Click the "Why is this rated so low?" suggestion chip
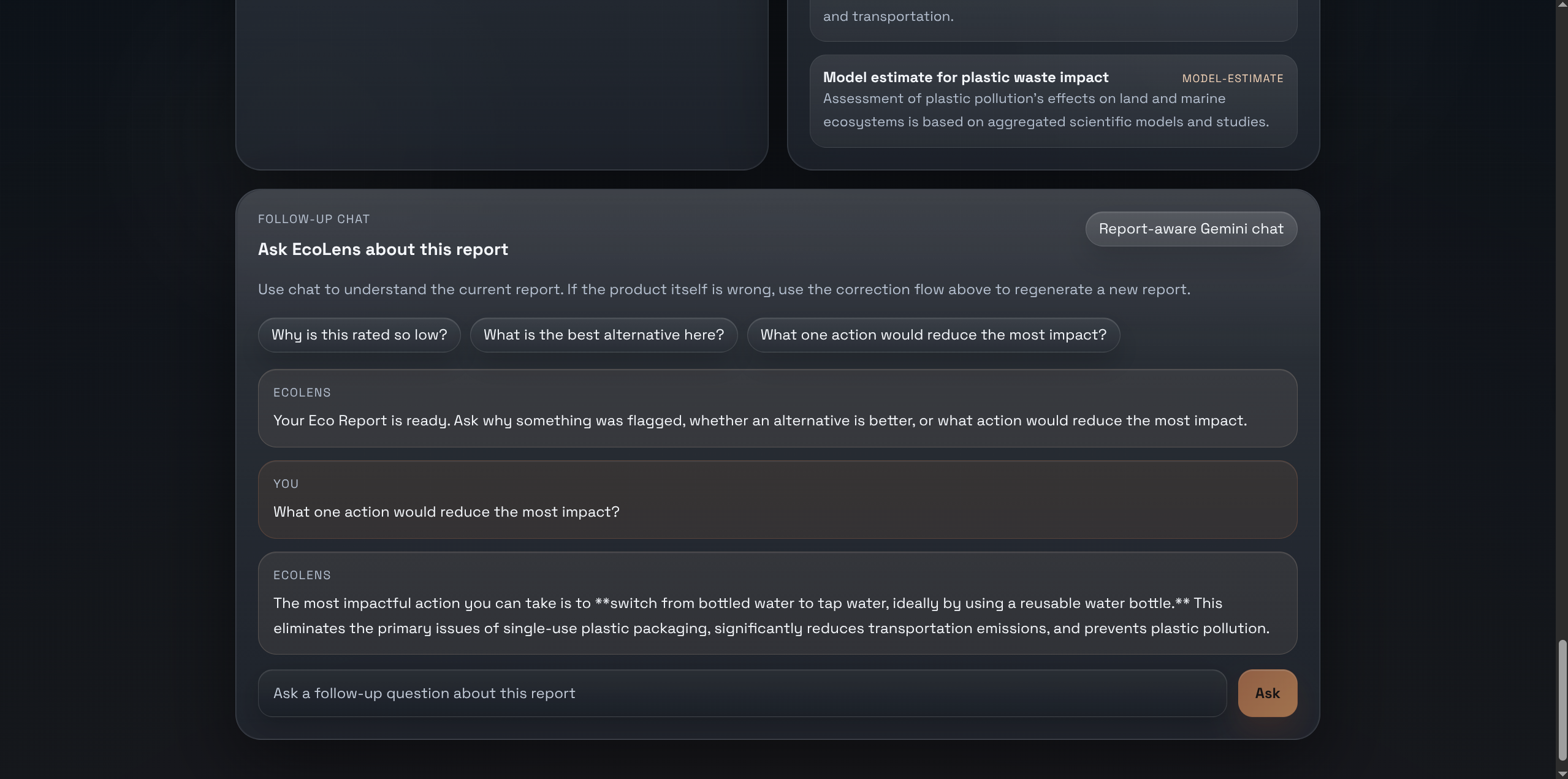The image size is (1568, 779). click(359, 335)
